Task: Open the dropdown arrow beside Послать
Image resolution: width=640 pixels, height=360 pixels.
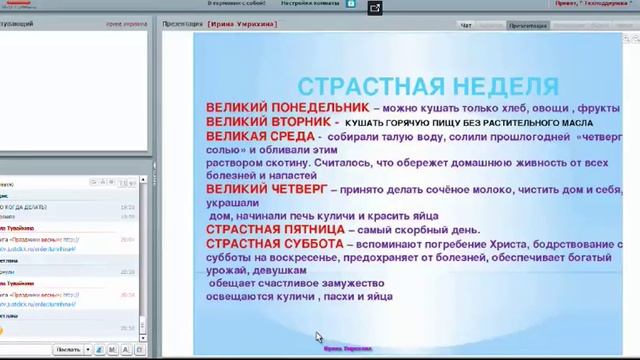Action: click(88, 350)
